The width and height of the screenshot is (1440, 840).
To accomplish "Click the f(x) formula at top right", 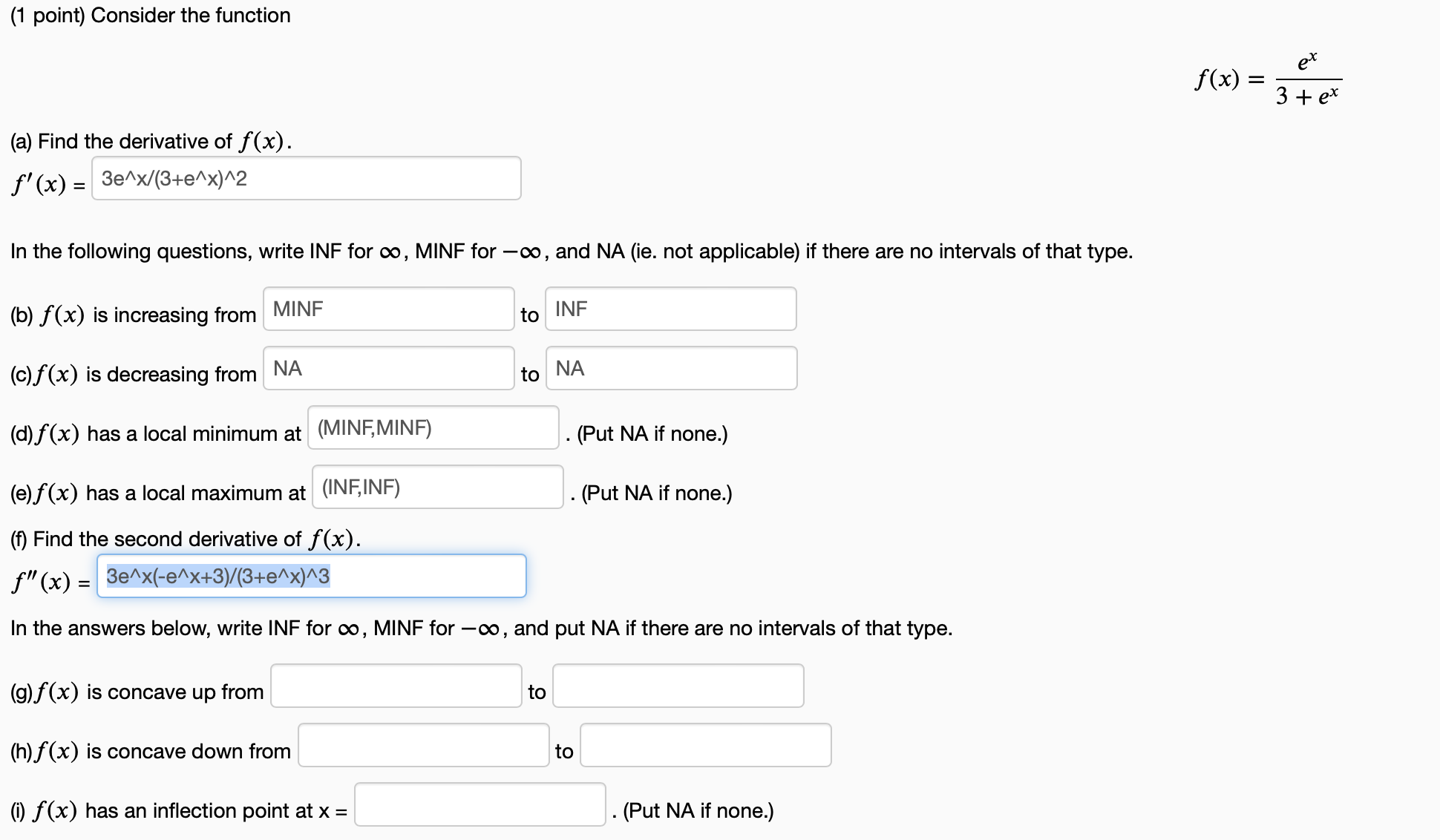I will [x=1268, y=79].
